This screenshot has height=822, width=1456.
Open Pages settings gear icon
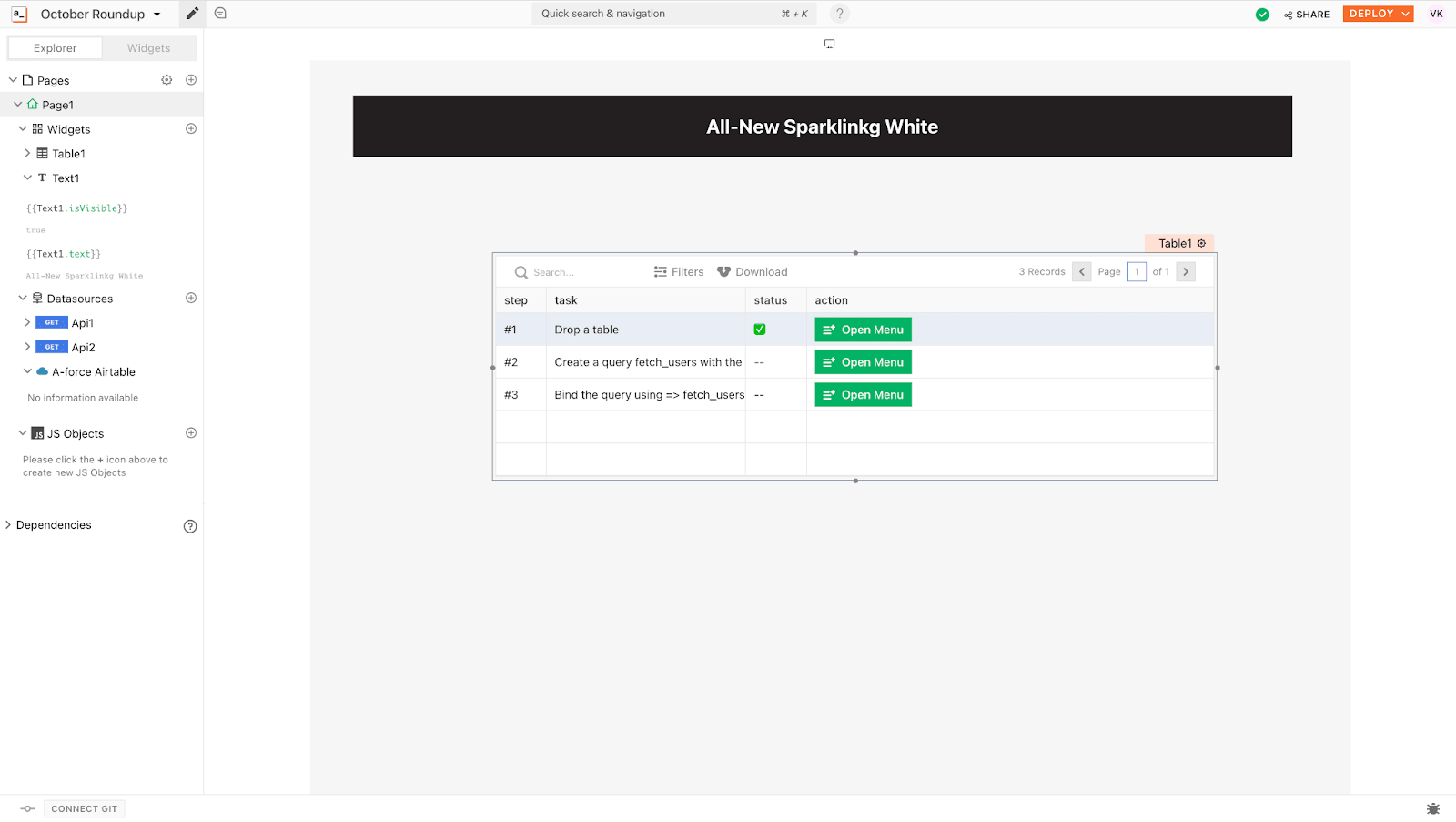(x=167, y=80)
